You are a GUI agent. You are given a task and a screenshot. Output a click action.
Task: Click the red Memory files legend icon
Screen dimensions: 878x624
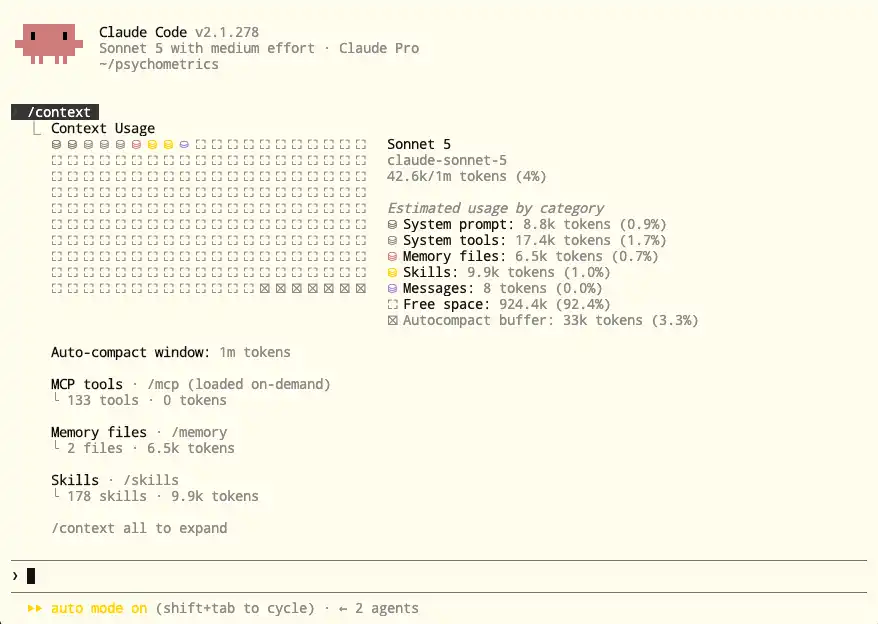(x=393, y=257)
